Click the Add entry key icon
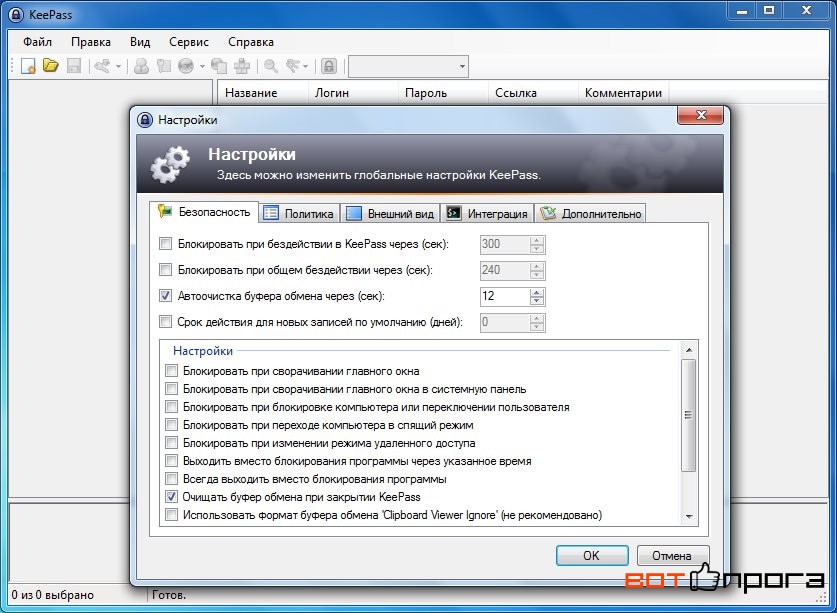The width and height of the screenshot is (837, 613). point(102,66)
